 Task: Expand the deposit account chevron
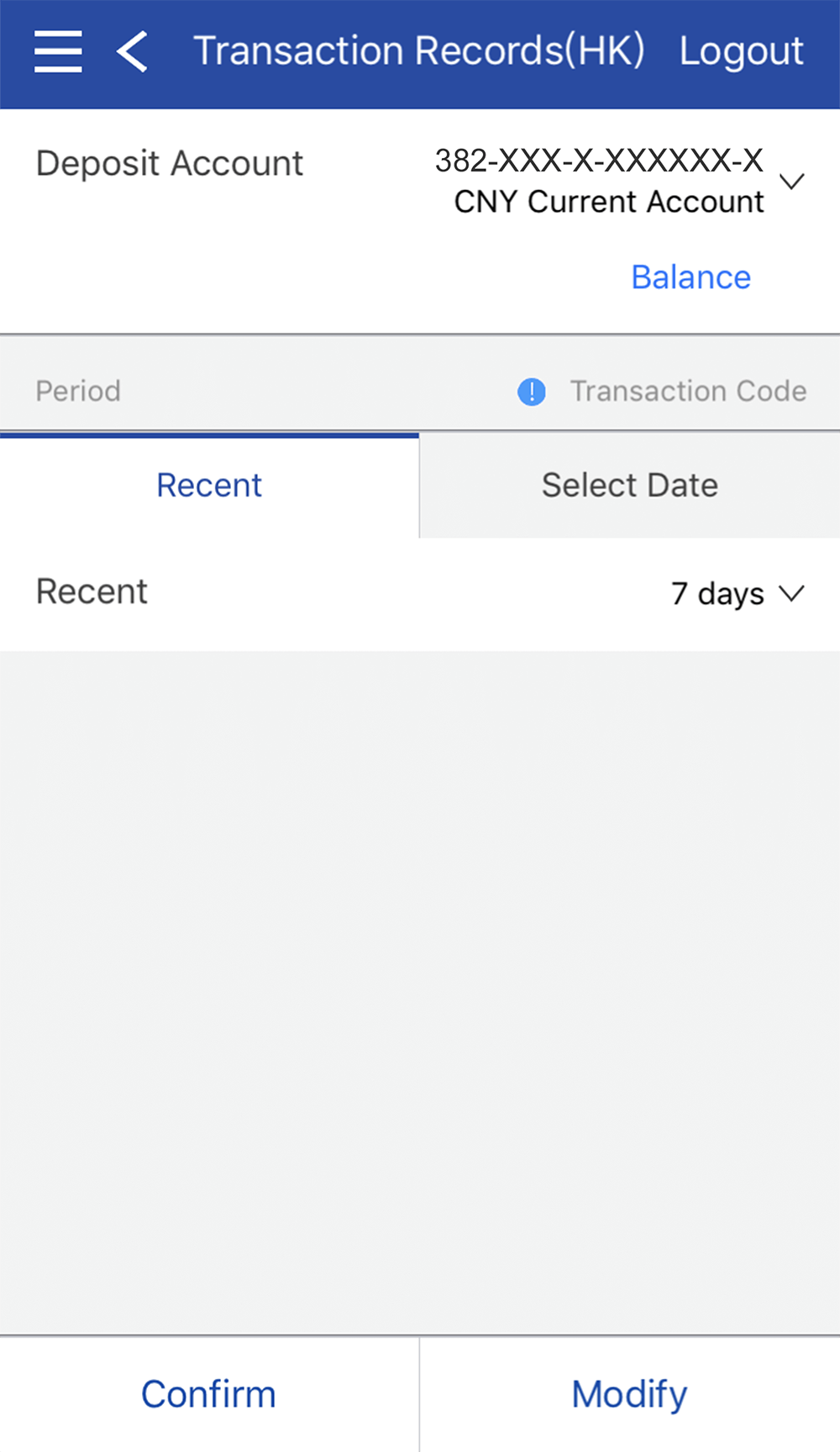pos(791,181)
